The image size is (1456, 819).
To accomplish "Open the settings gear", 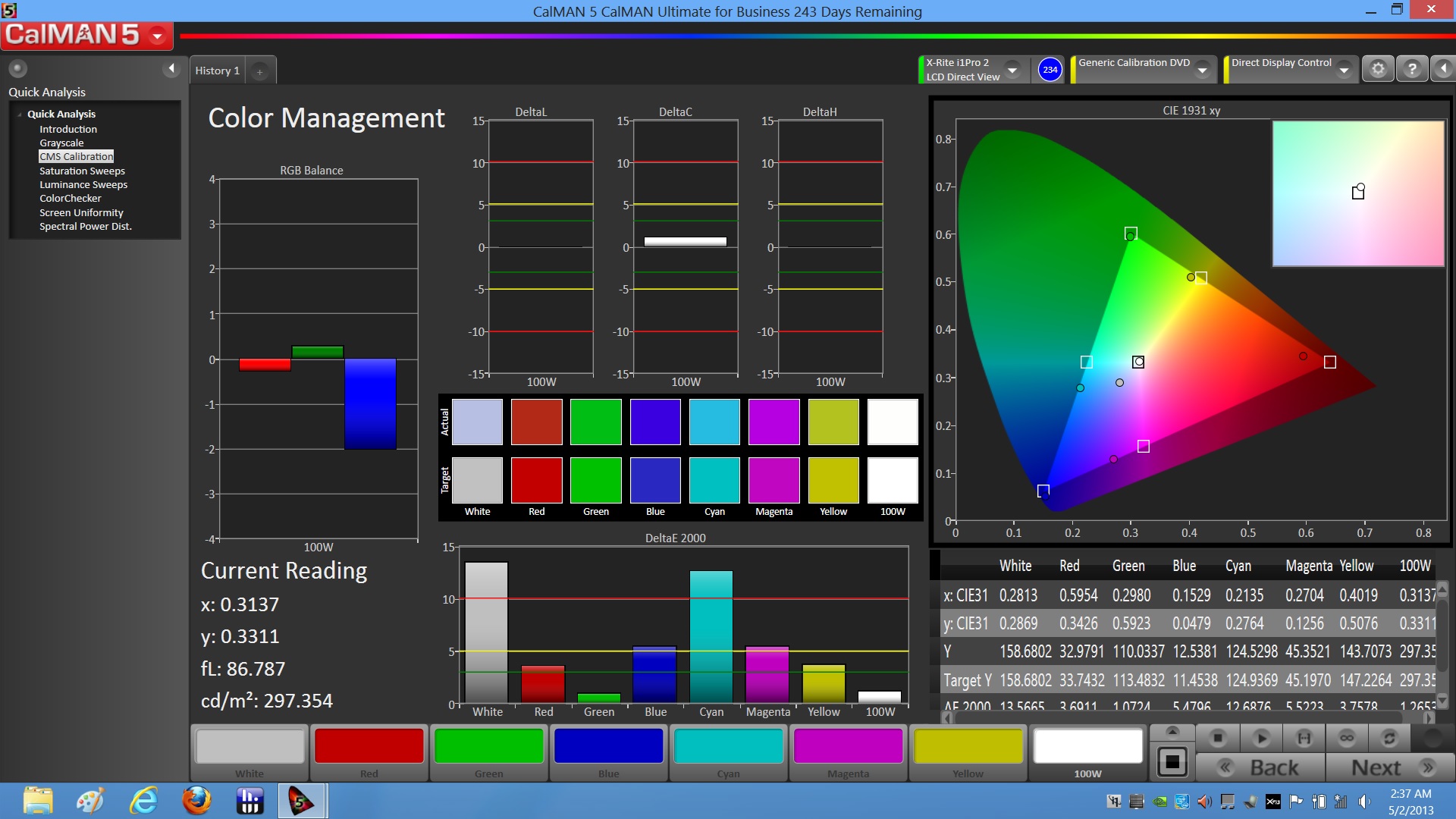I will [1378, 69].
